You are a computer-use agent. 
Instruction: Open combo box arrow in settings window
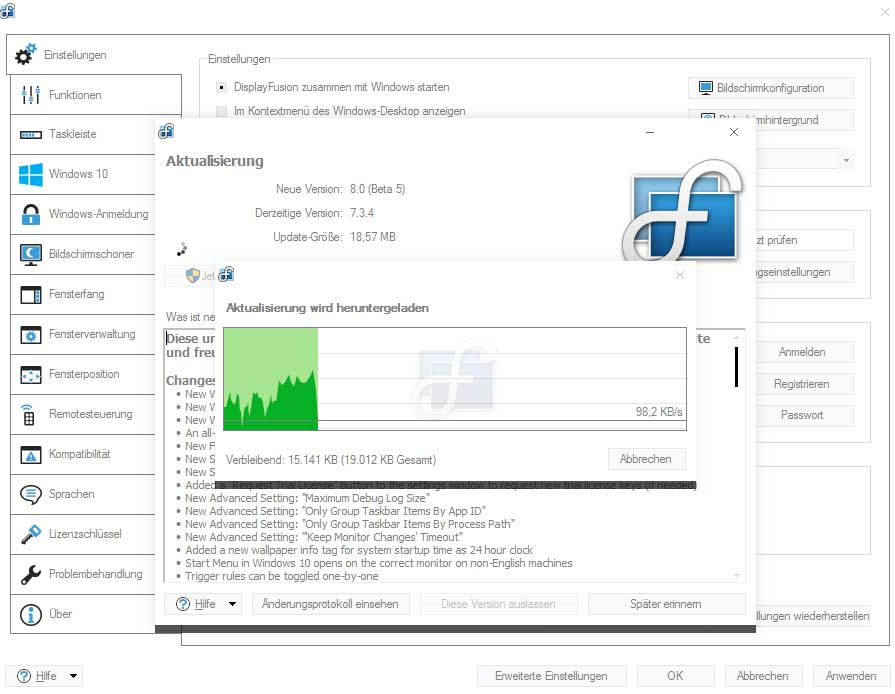tap(846, 160)
